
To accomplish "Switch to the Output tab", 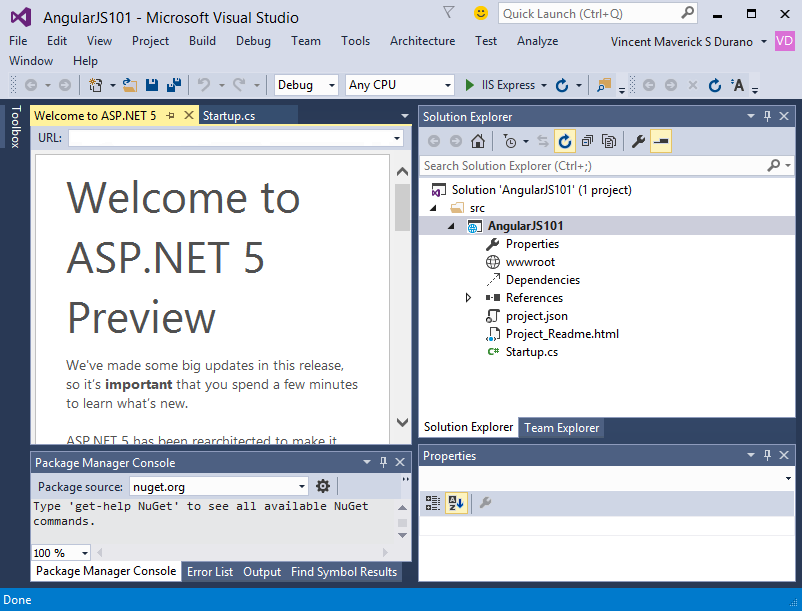I will [262, 572].
